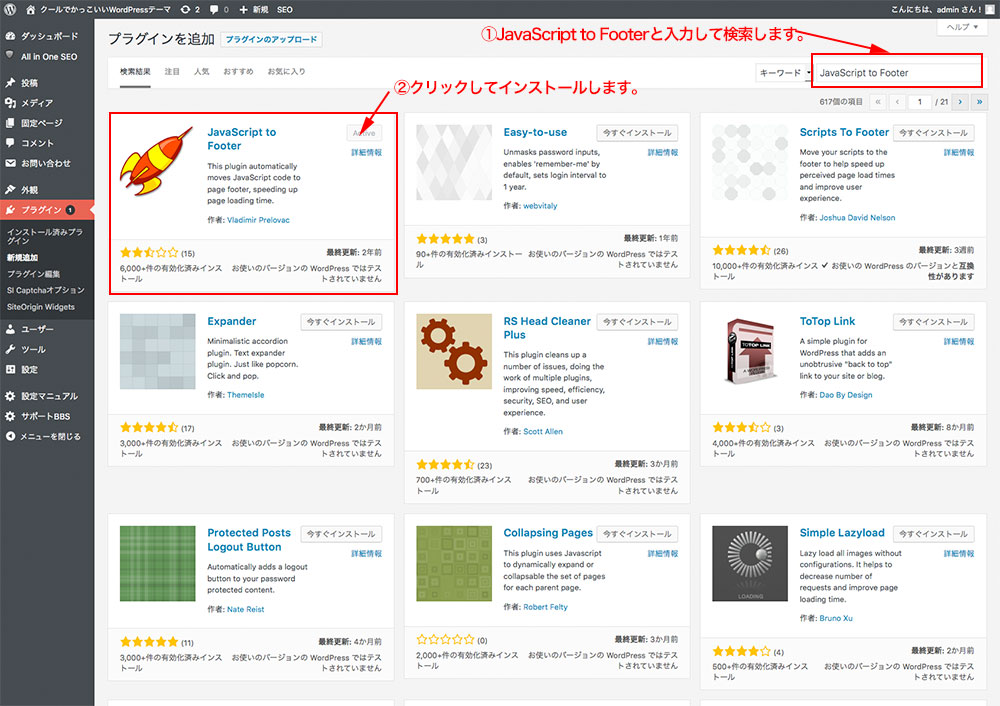Click プラグインのアップロード button
The height and width of the screenshot is (706, 1000).
tap(271, 40)
